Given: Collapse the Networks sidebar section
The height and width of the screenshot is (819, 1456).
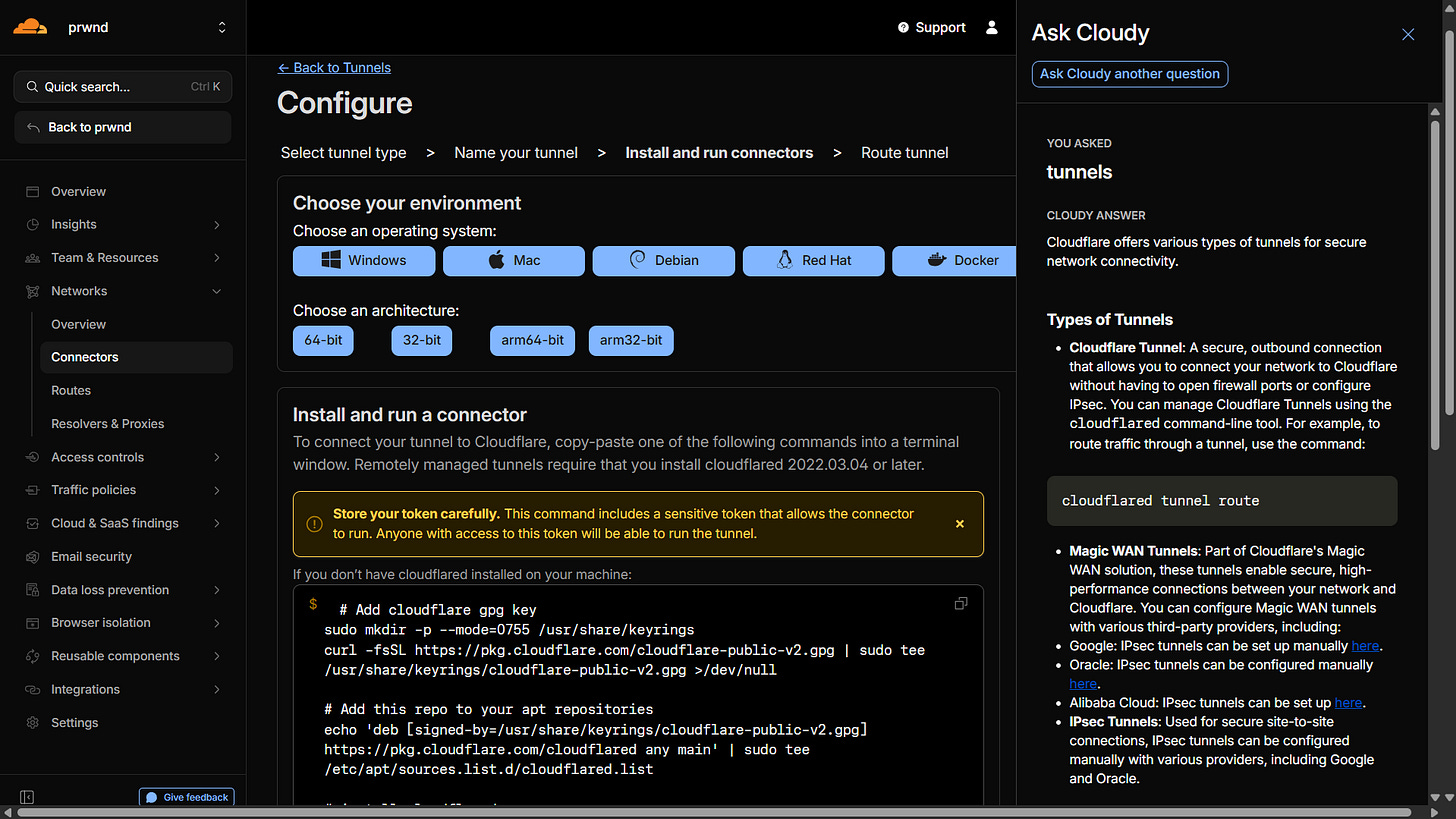Looking at the screenshot, I should pyautogui.click(x=216, y=291).
